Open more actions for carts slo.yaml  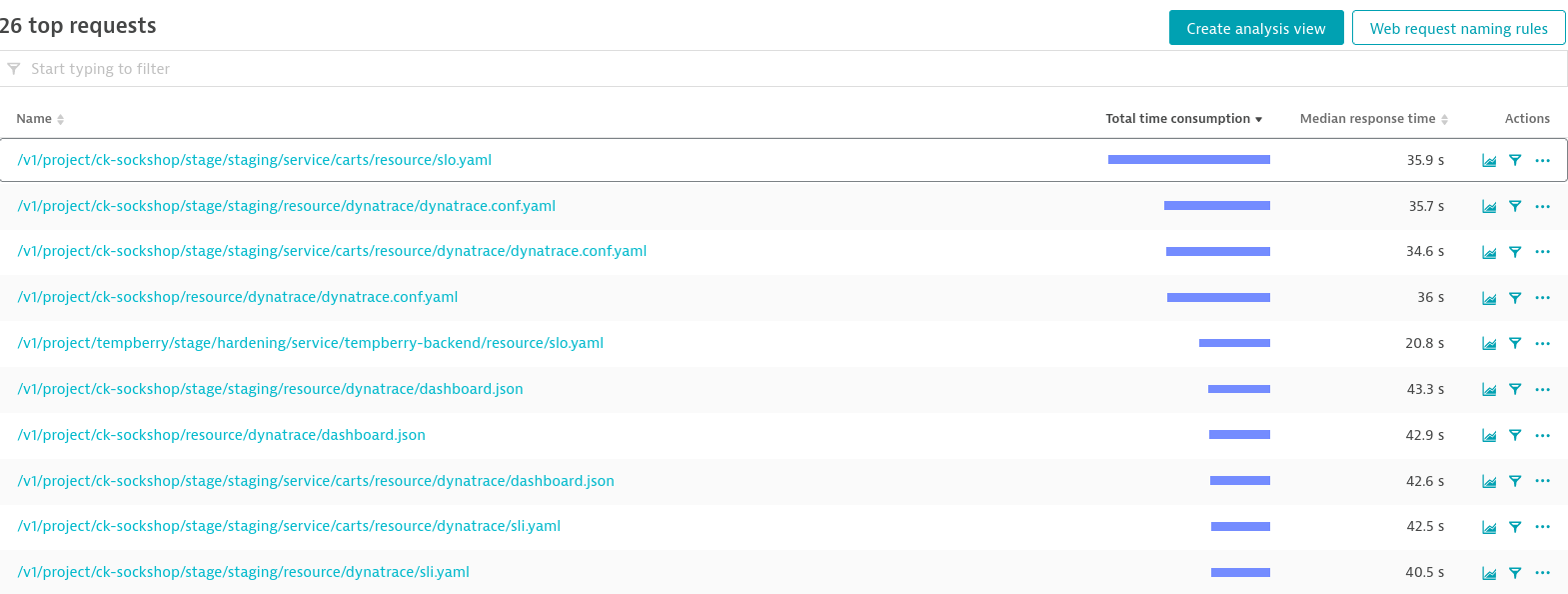(1543, 160)
